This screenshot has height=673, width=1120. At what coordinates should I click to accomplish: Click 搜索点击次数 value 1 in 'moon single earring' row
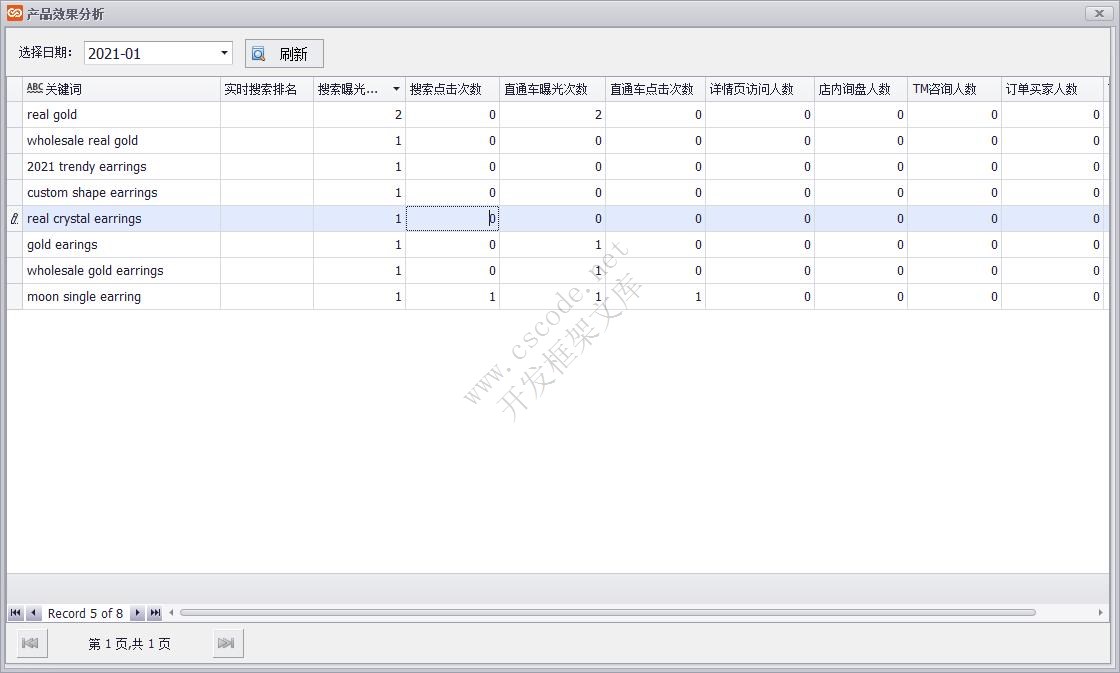click(452, 296)
